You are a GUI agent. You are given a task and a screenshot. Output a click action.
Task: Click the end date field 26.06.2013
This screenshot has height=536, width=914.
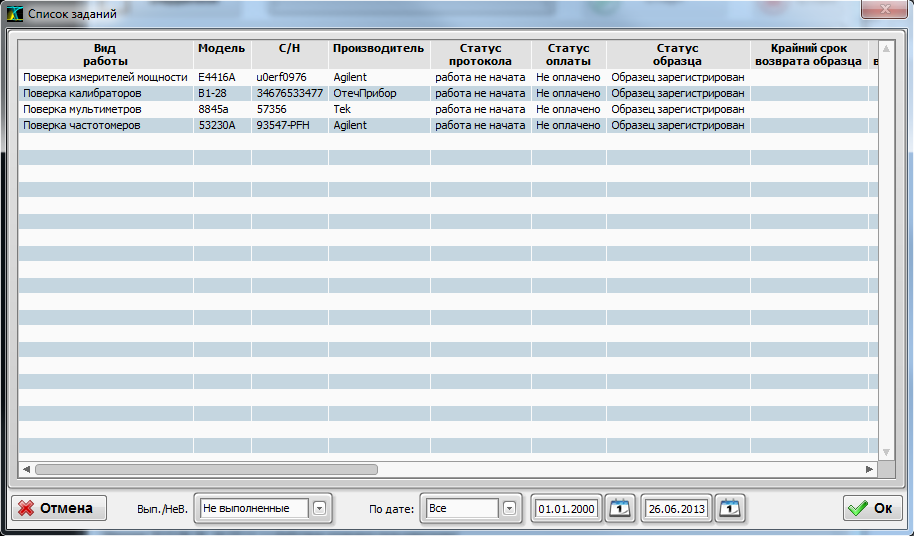(x=677, y=508)
